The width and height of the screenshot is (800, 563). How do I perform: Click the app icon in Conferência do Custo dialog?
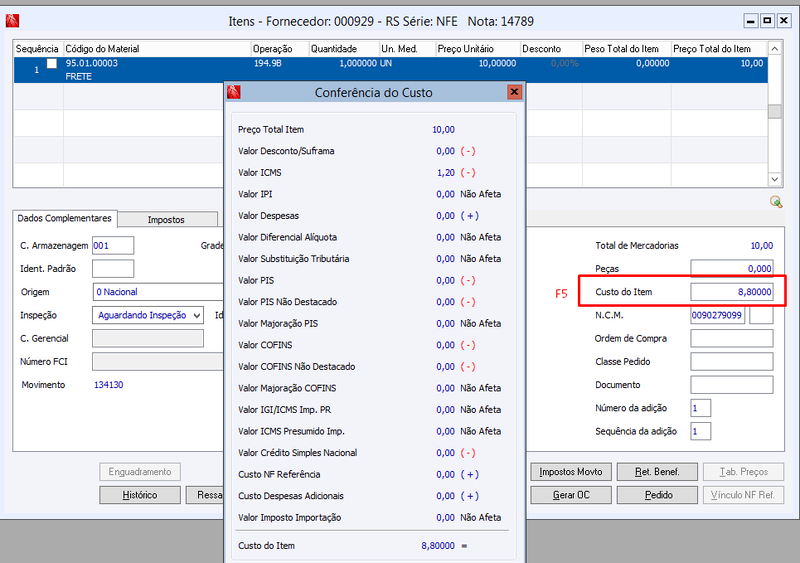click(x=234, y=92)
